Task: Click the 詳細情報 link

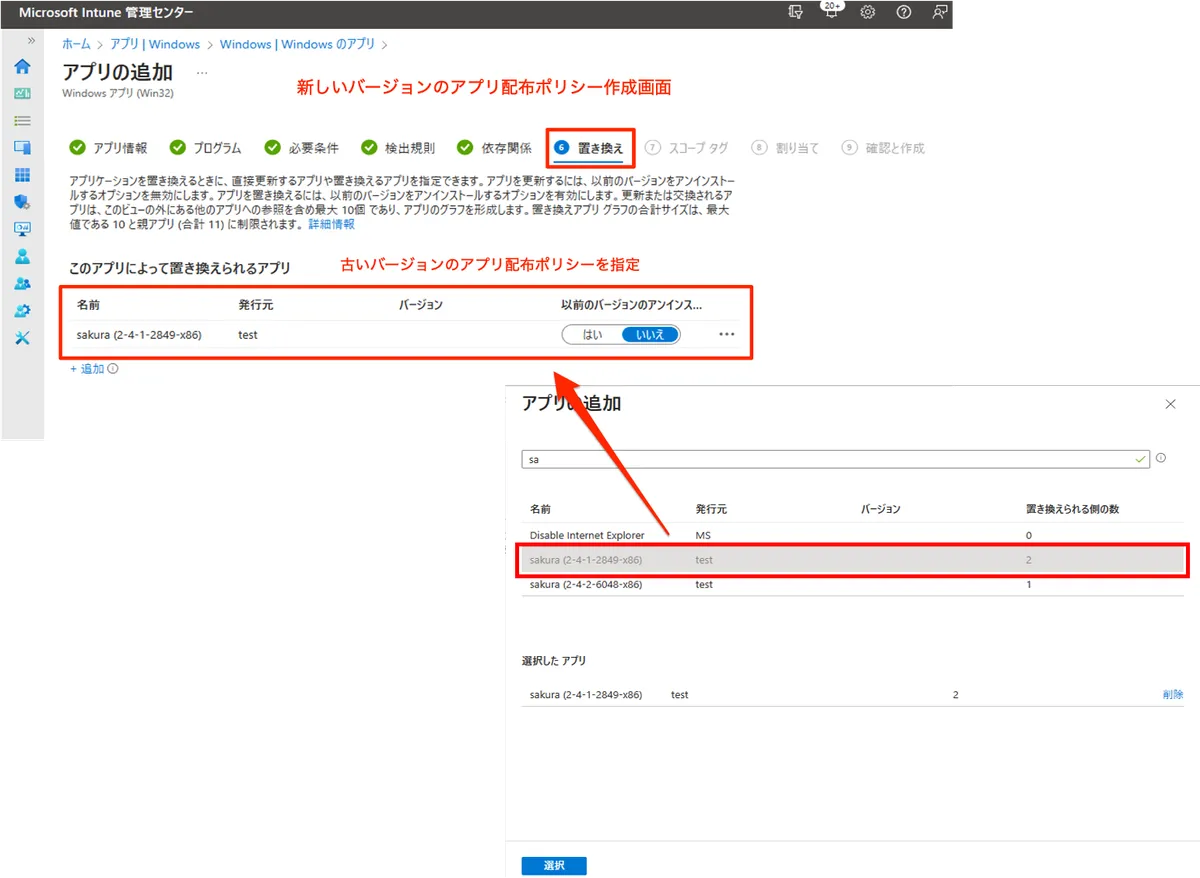Action: pos(331,225)
